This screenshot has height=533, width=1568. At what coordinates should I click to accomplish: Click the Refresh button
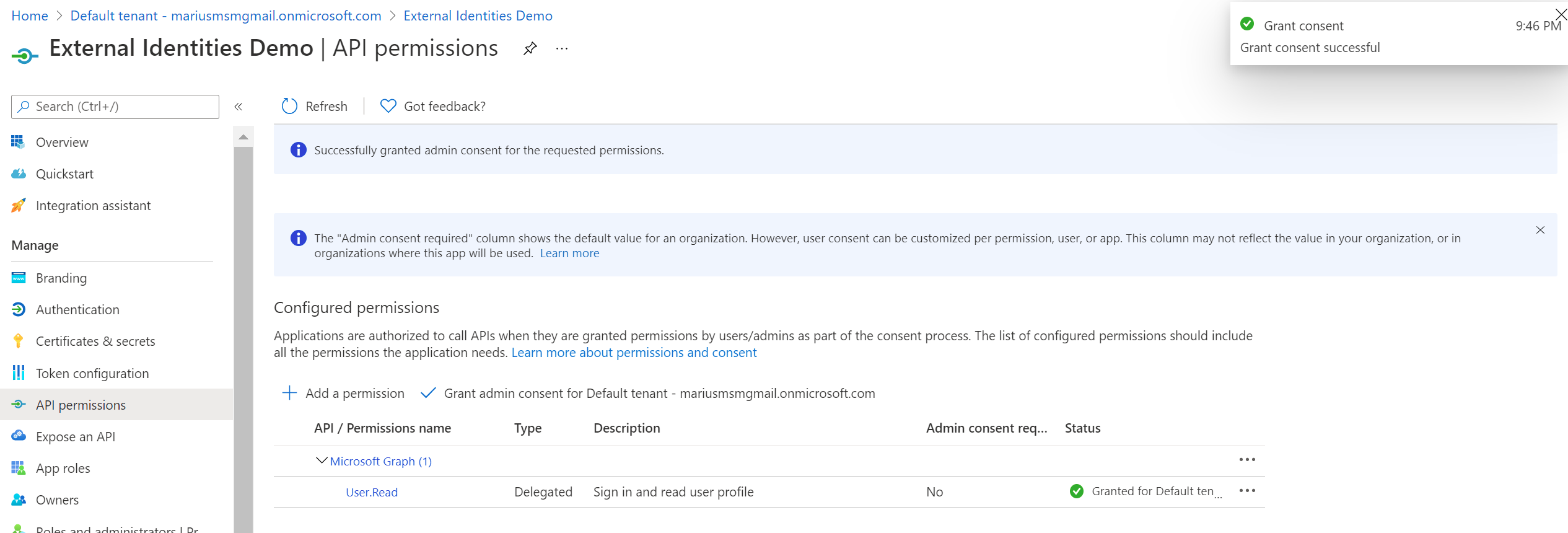(315, 107)
